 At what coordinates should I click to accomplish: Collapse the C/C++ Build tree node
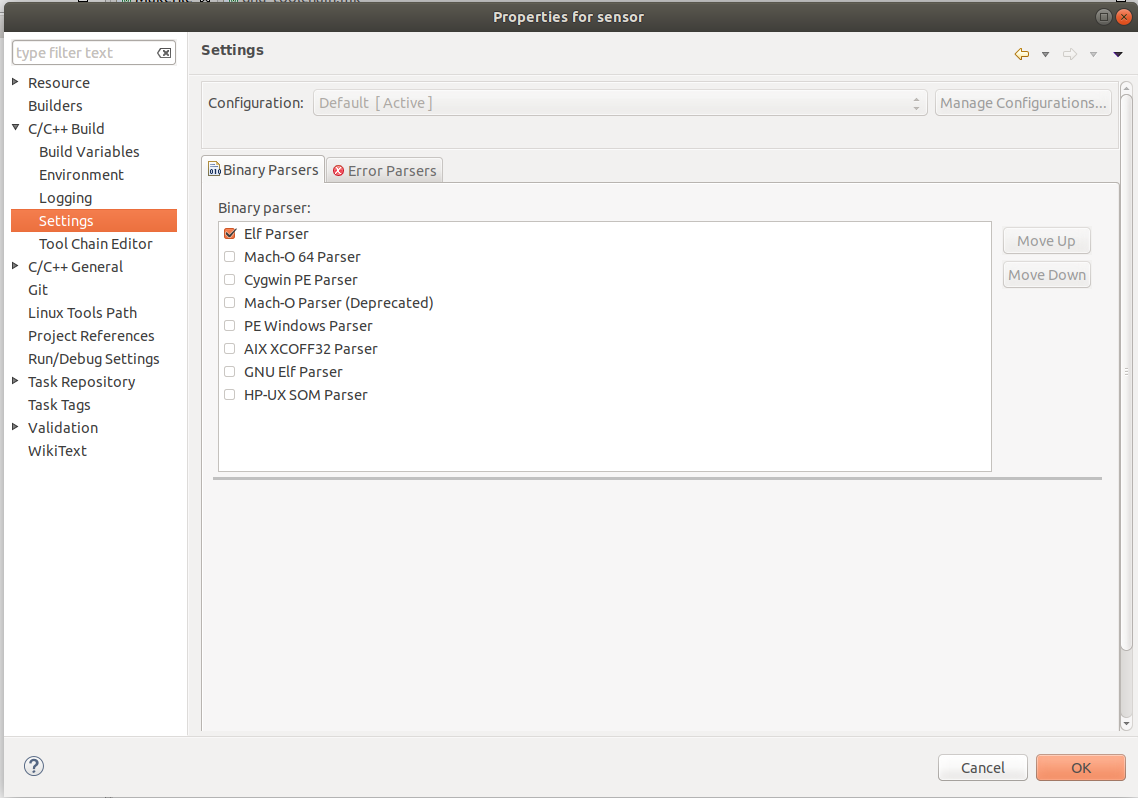pos(15,128)
